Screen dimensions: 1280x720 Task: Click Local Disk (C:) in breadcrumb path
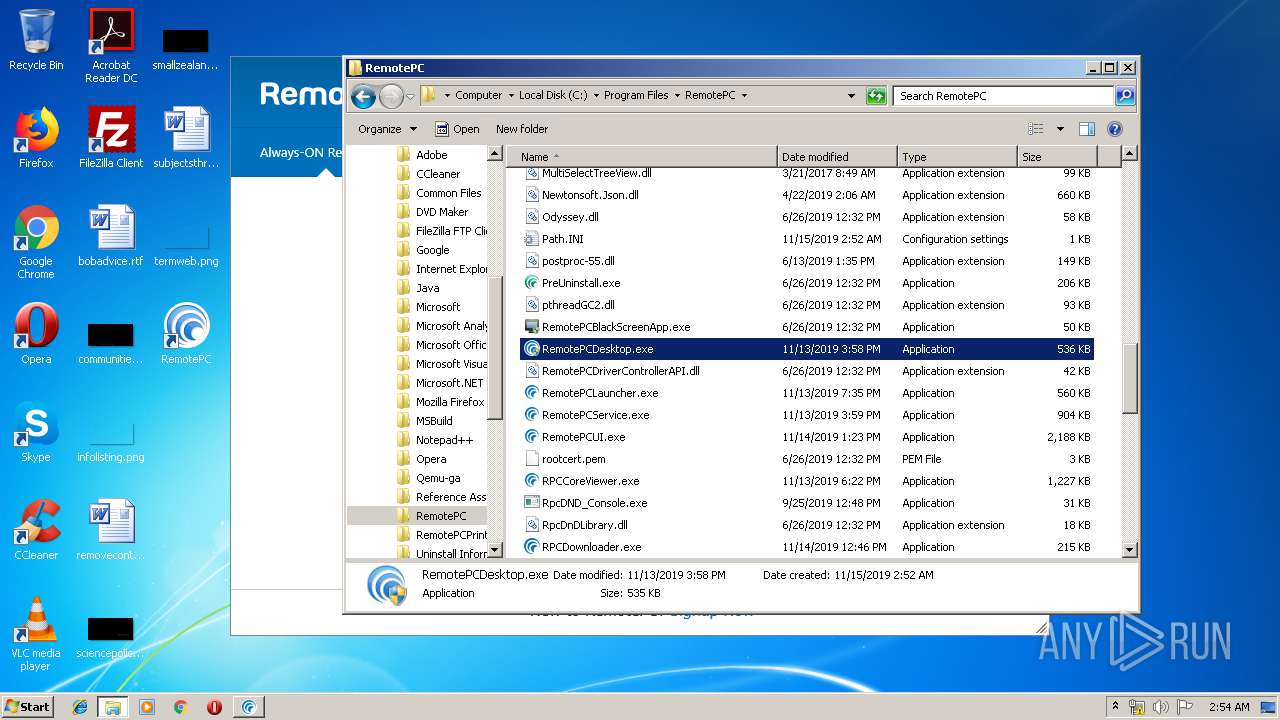553,96
